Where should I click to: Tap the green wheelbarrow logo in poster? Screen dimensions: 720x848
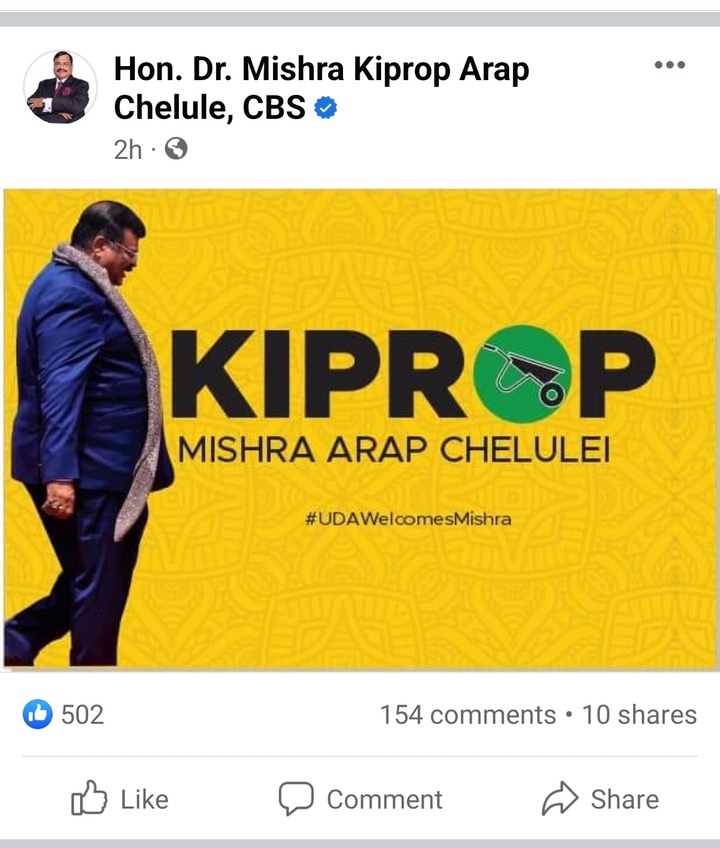(x=522, y=373)
